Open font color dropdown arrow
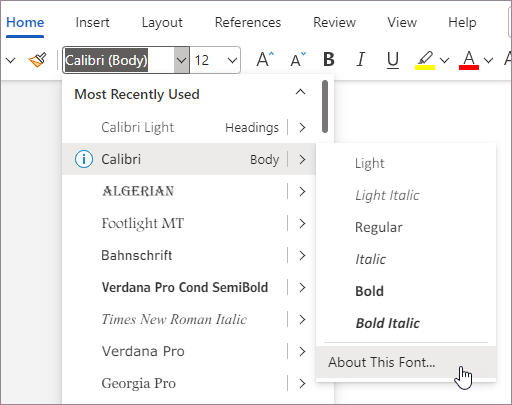Screen dimensions: 512x405 point(488,60)
